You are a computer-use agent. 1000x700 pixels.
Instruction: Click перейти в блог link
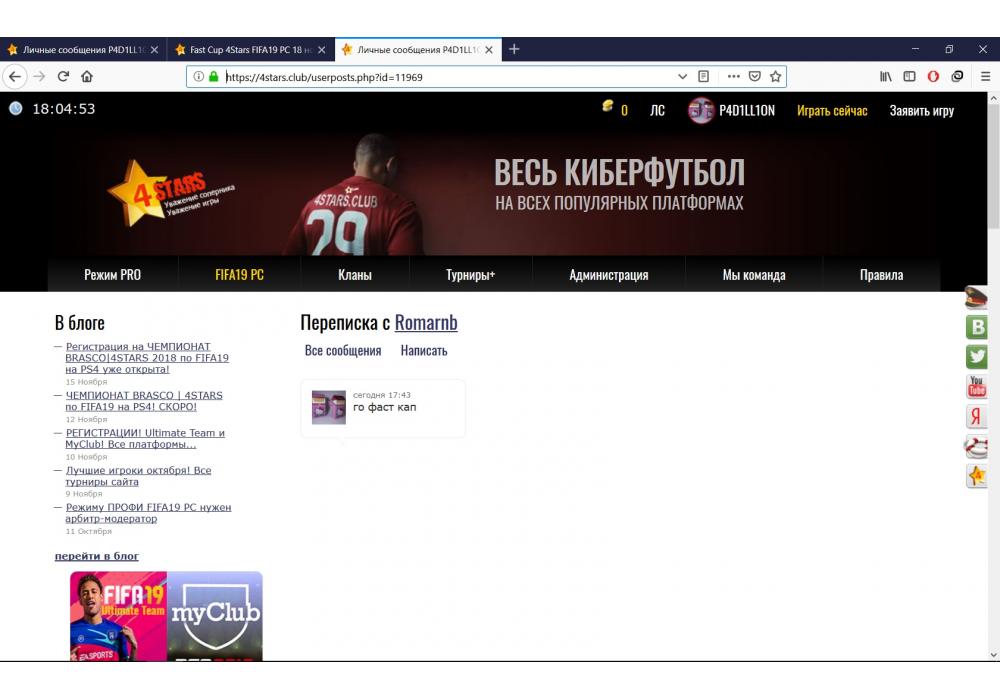(x=96, y=556)
